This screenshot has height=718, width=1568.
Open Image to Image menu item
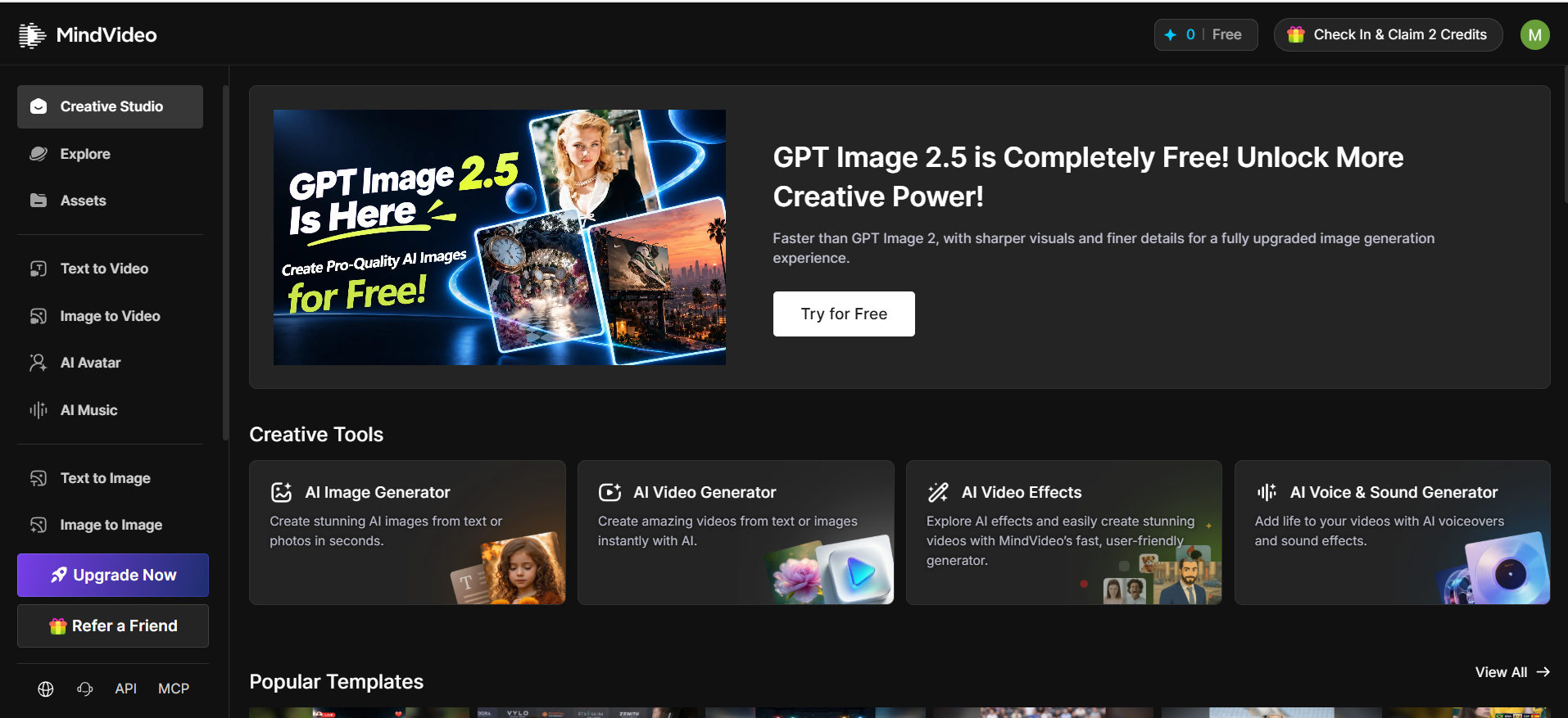pyautogui.click(x=110, y=525)
